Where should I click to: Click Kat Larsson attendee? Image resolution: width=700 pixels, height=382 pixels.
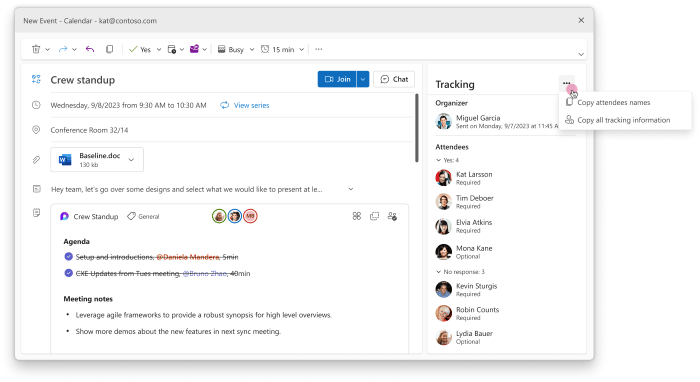click(464, 178)
